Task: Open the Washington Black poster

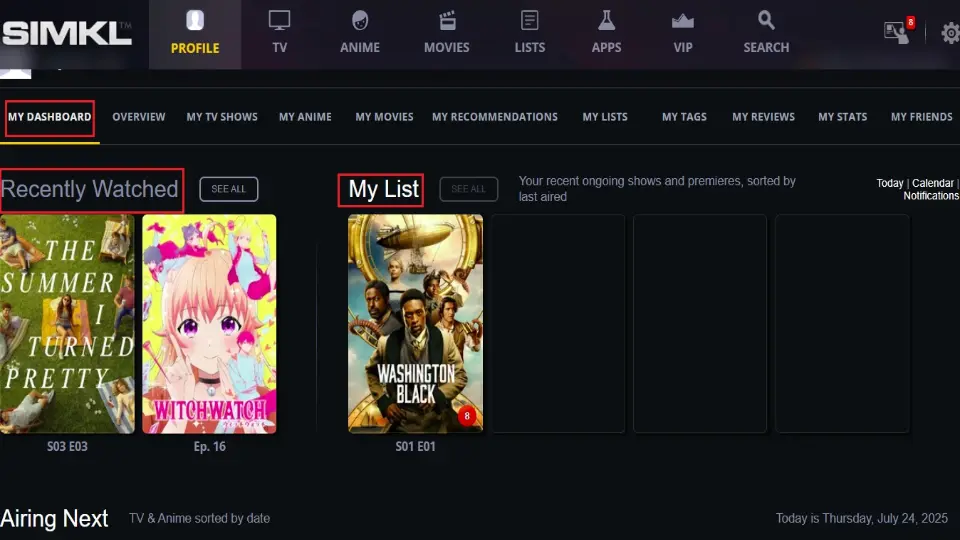Action: click(415, 324)
